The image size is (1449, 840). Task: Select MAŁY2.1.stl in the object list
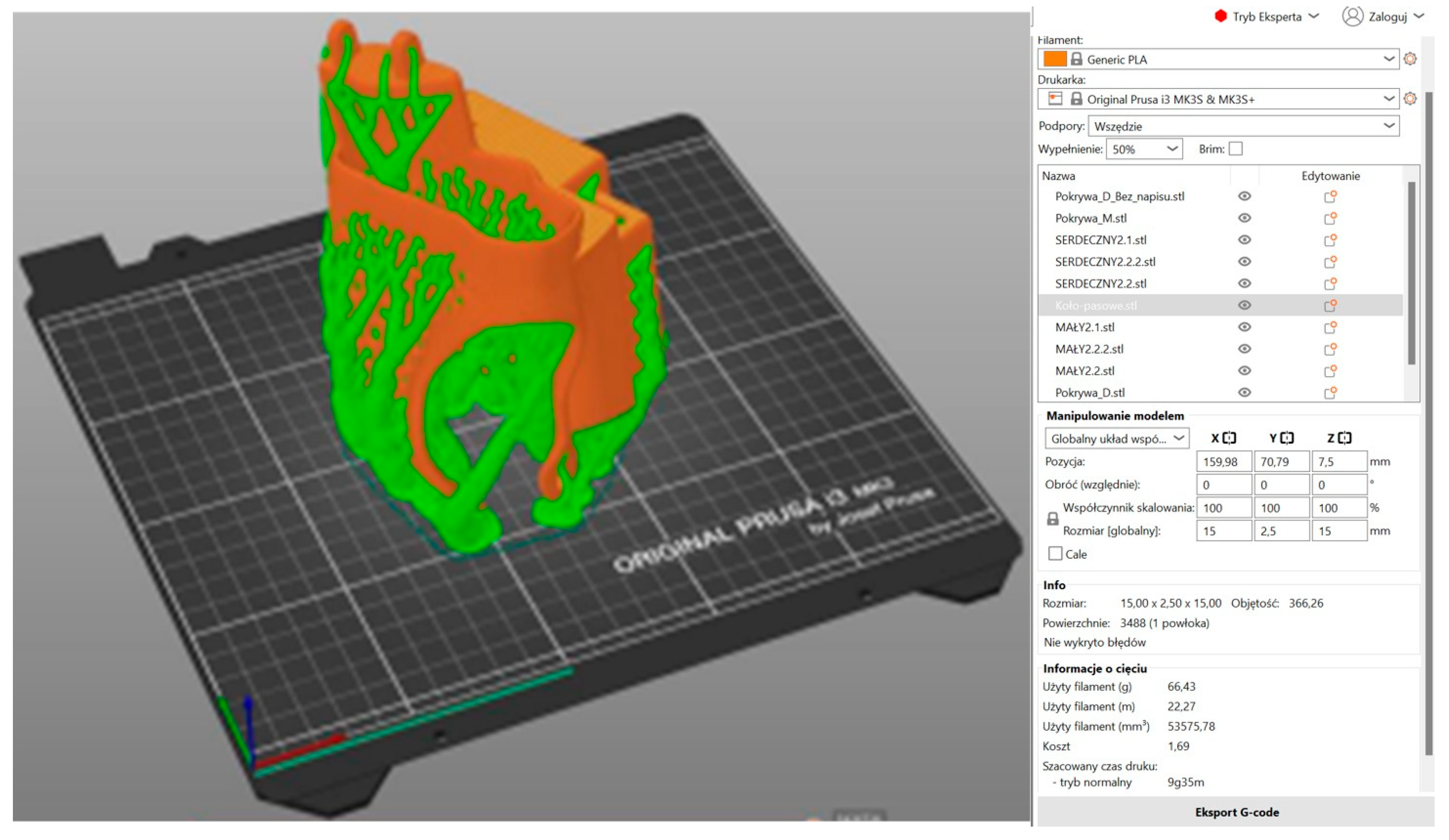[x=1084, y=327]
